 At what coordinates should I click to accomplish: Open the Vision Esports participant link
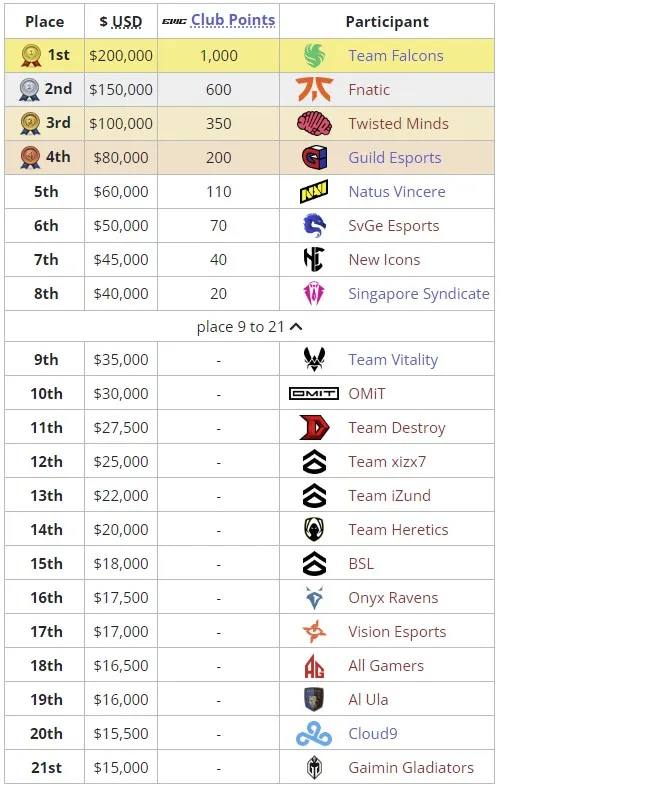click(x=397, y=632)
